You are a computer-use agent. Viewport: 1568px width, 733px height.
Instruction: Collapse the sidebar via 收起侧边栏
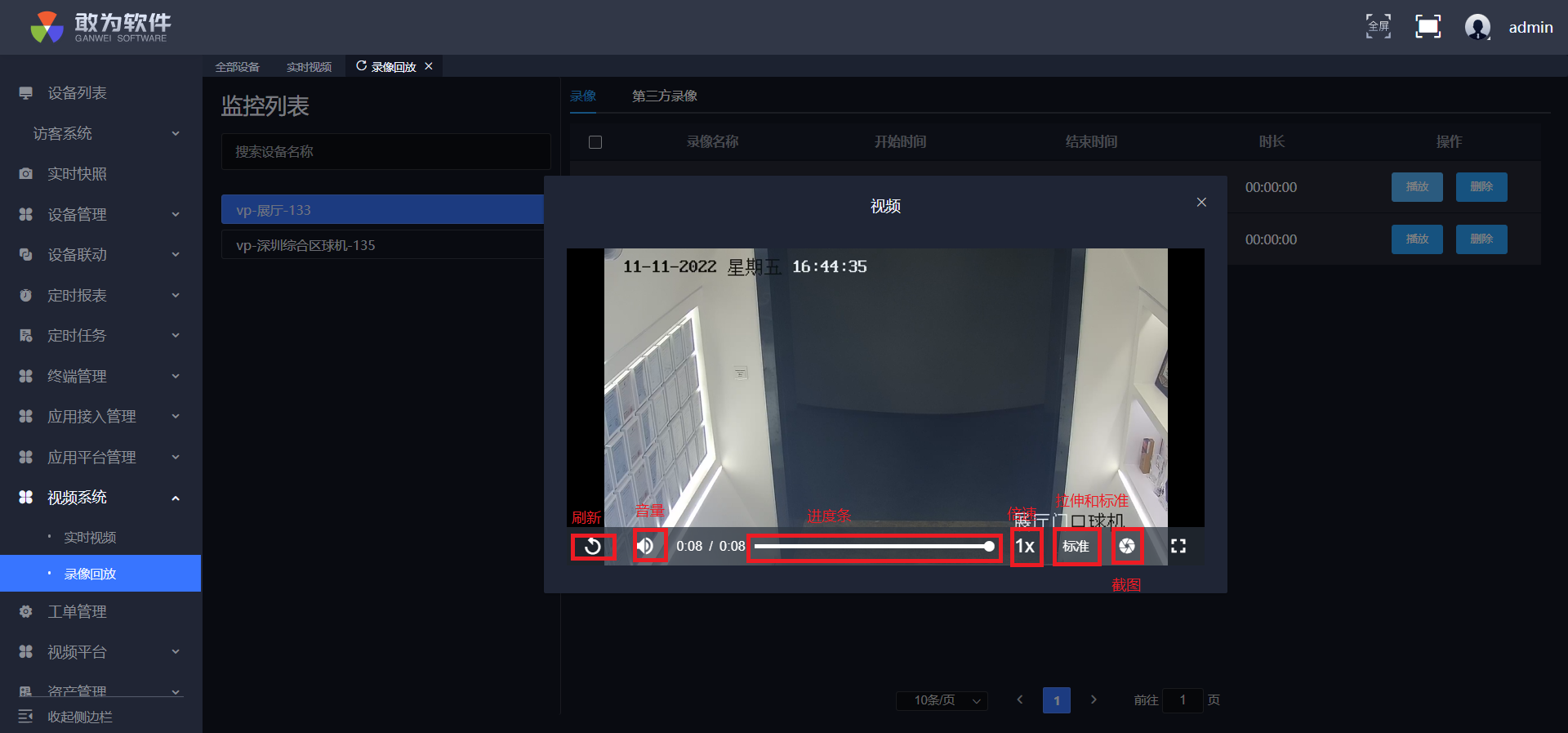(79, 717)
